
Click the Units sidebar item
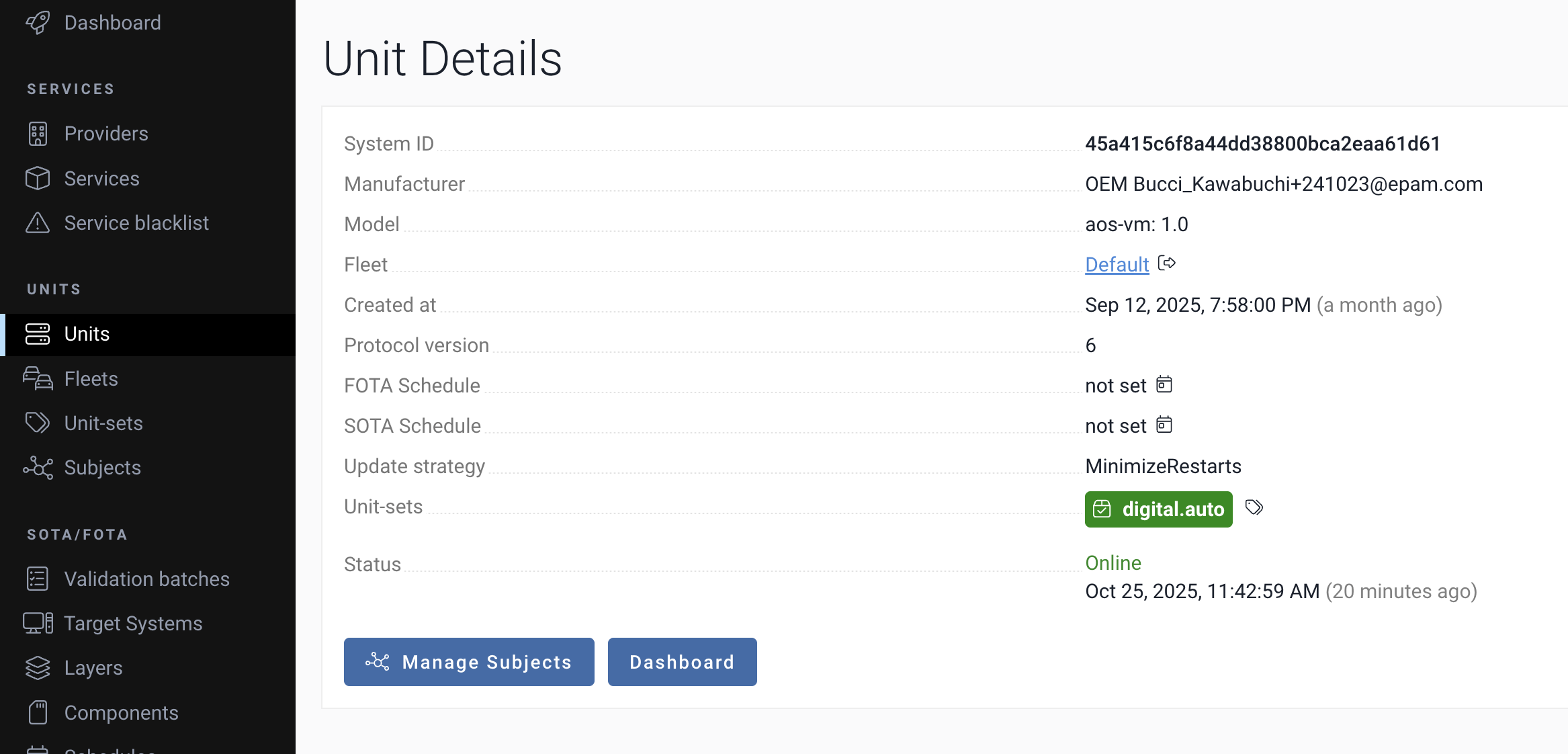[87, 334]
